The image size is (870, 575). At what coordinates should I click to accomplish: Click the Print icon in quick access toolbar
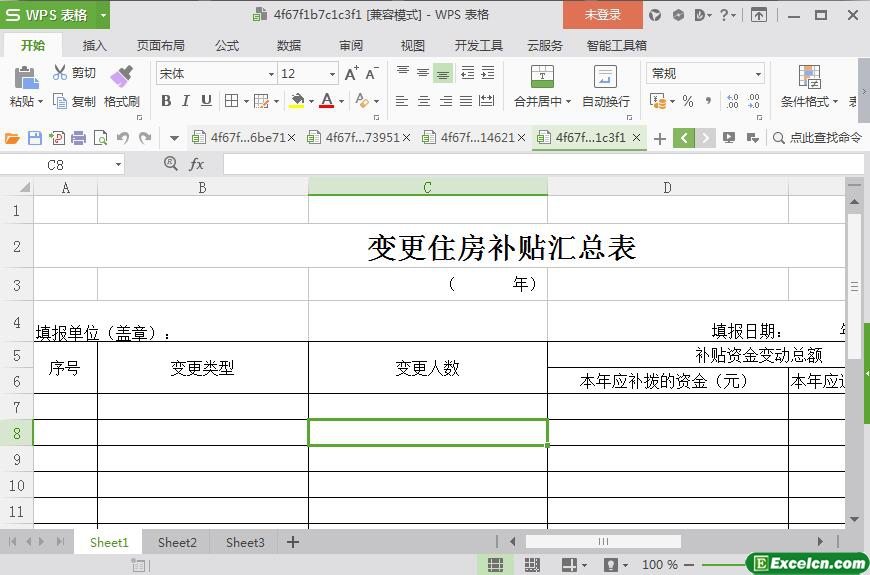coord(78,138)
